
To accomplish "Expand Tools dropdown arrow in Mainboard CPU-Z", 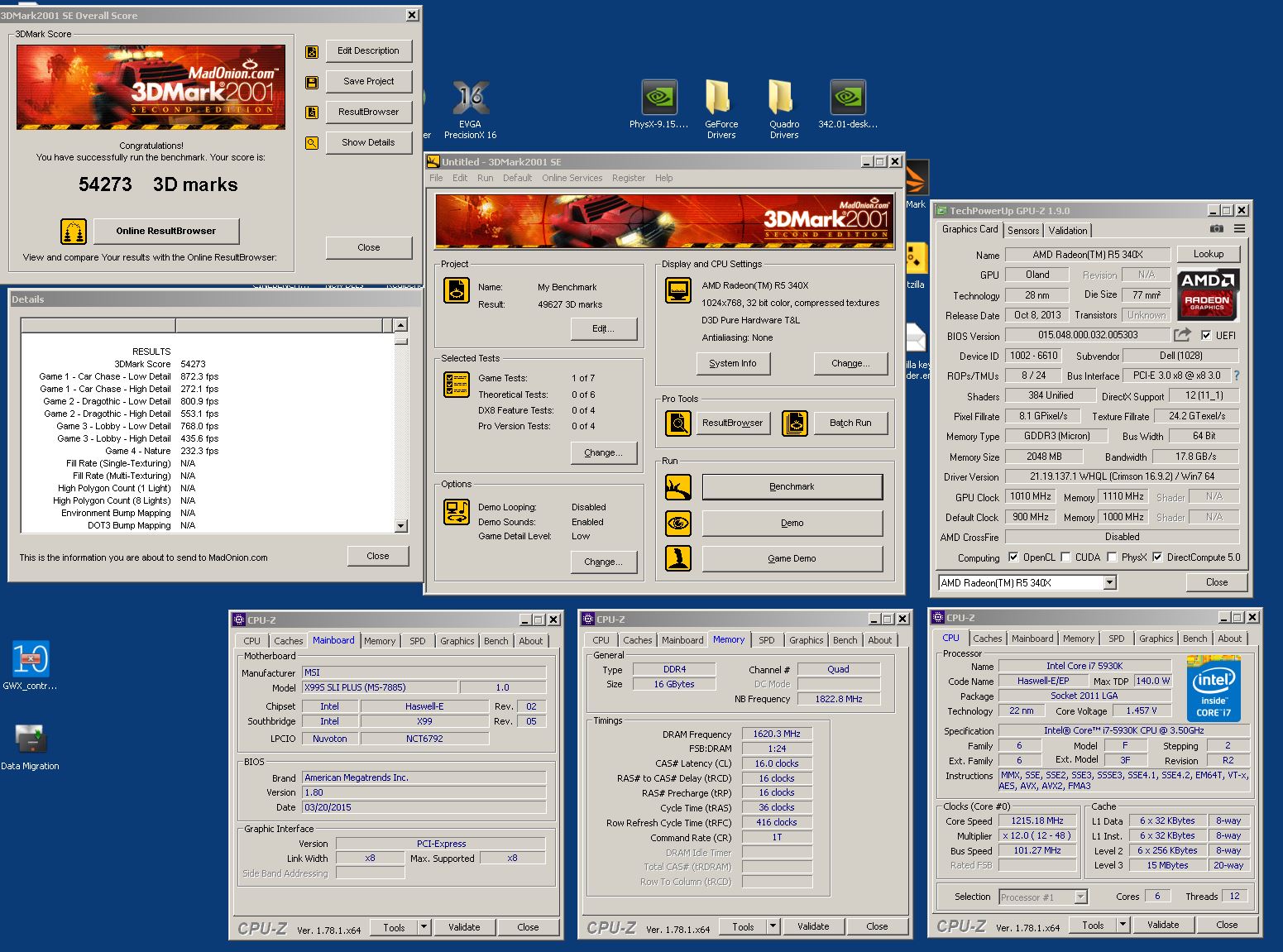I will [424, 927].
